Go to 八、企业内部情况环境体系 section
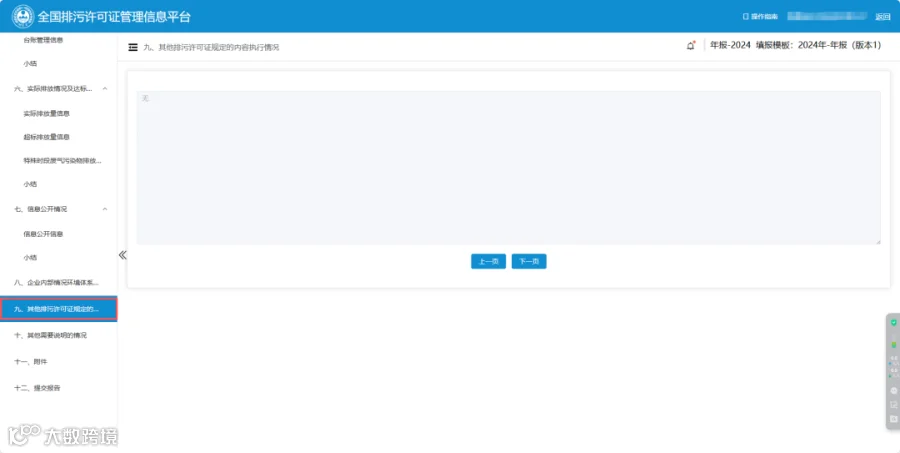The image size is (900, 453). coord(56,282)
